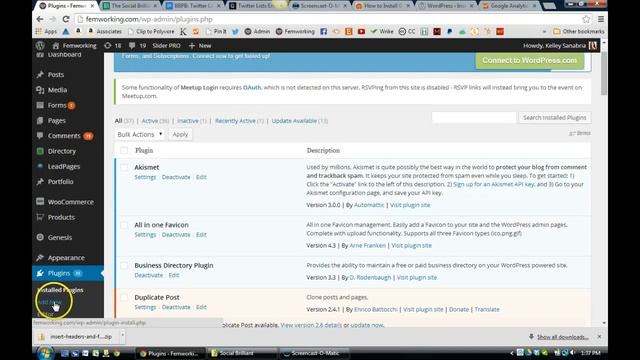Click the Search Installed Plugins button
640x360 pixels.
pos(554,118)
